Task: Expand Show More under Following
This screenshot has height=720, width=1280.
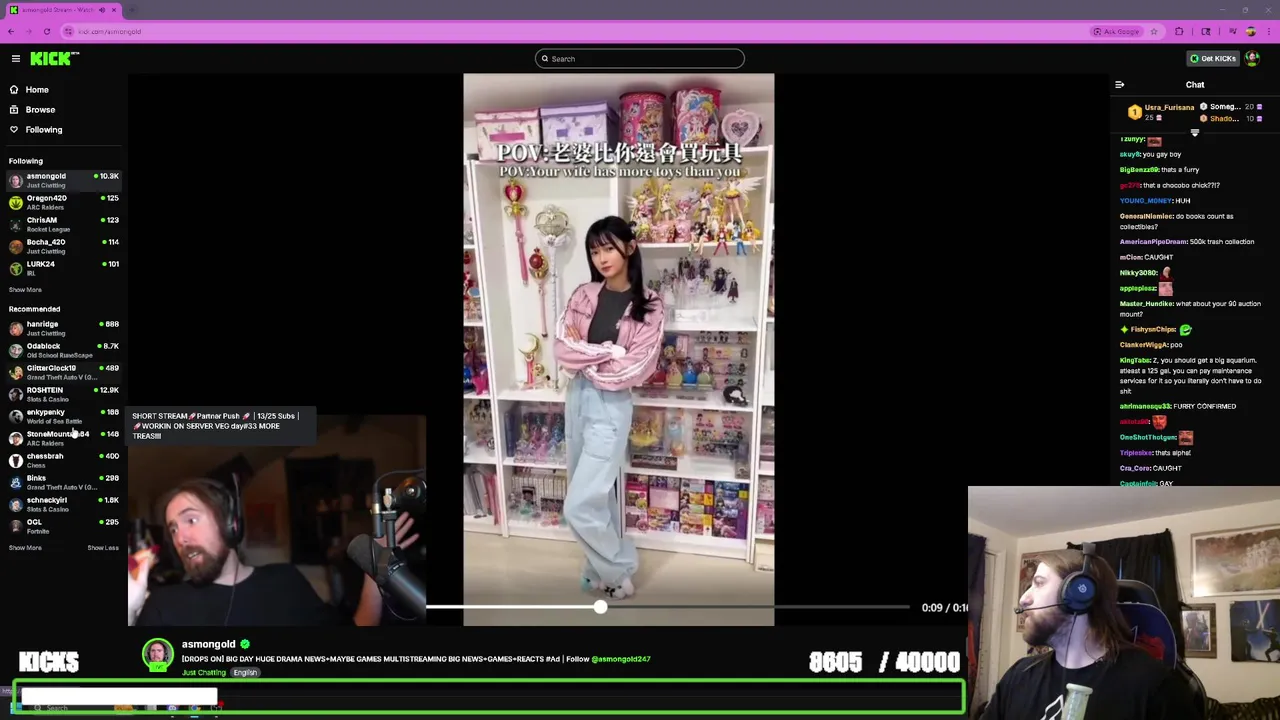Action: pos(25,290)
